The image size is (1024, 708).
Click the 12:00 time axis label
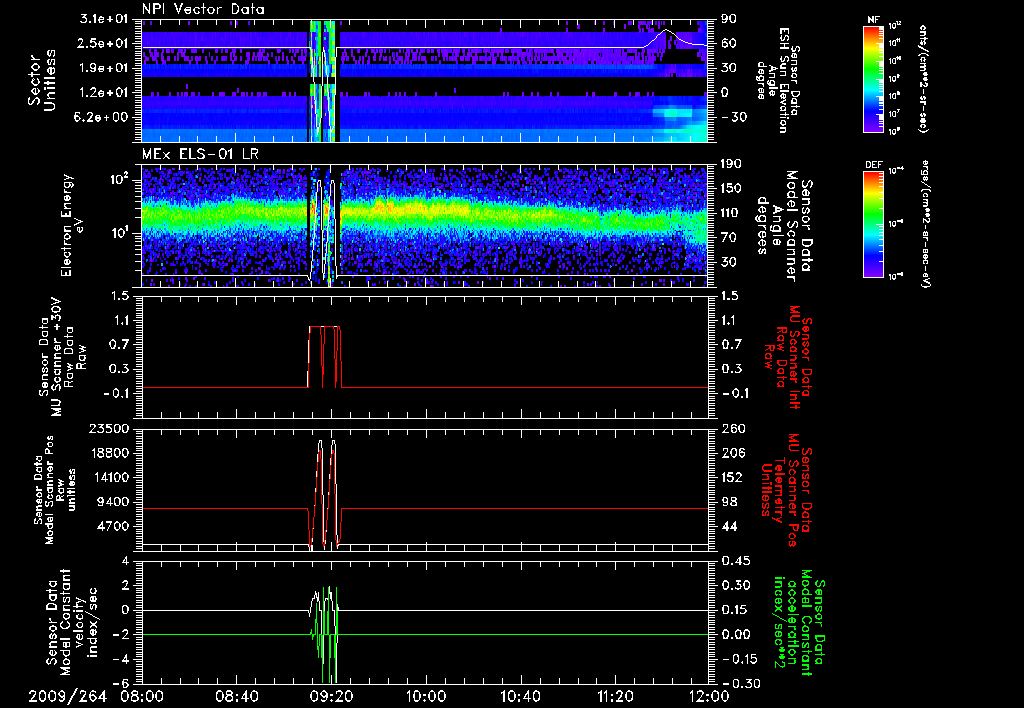(x=708, y=696)
